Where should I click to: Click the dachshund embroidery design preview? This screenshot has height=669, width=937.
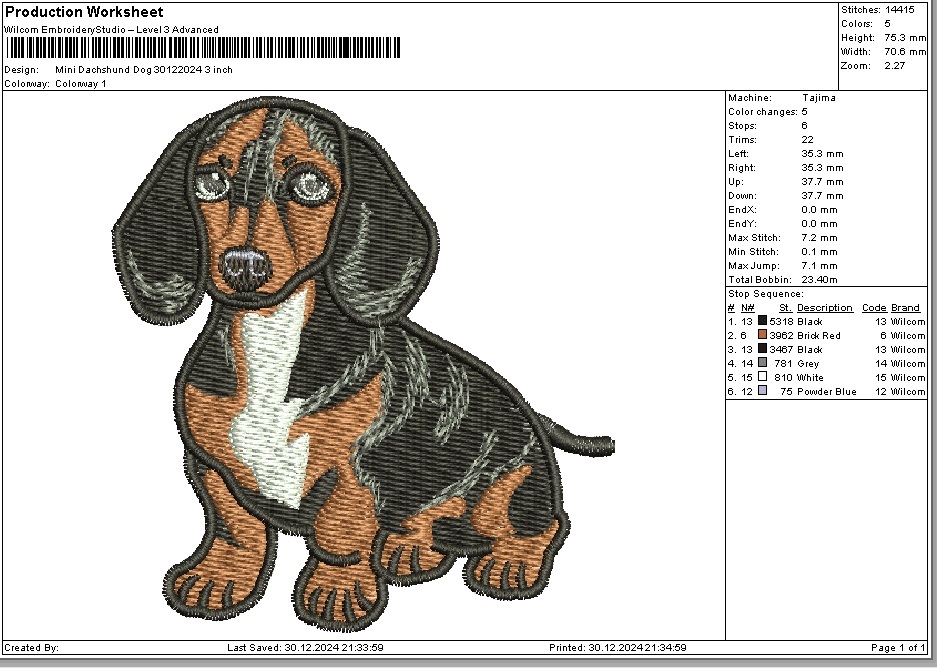363,364
